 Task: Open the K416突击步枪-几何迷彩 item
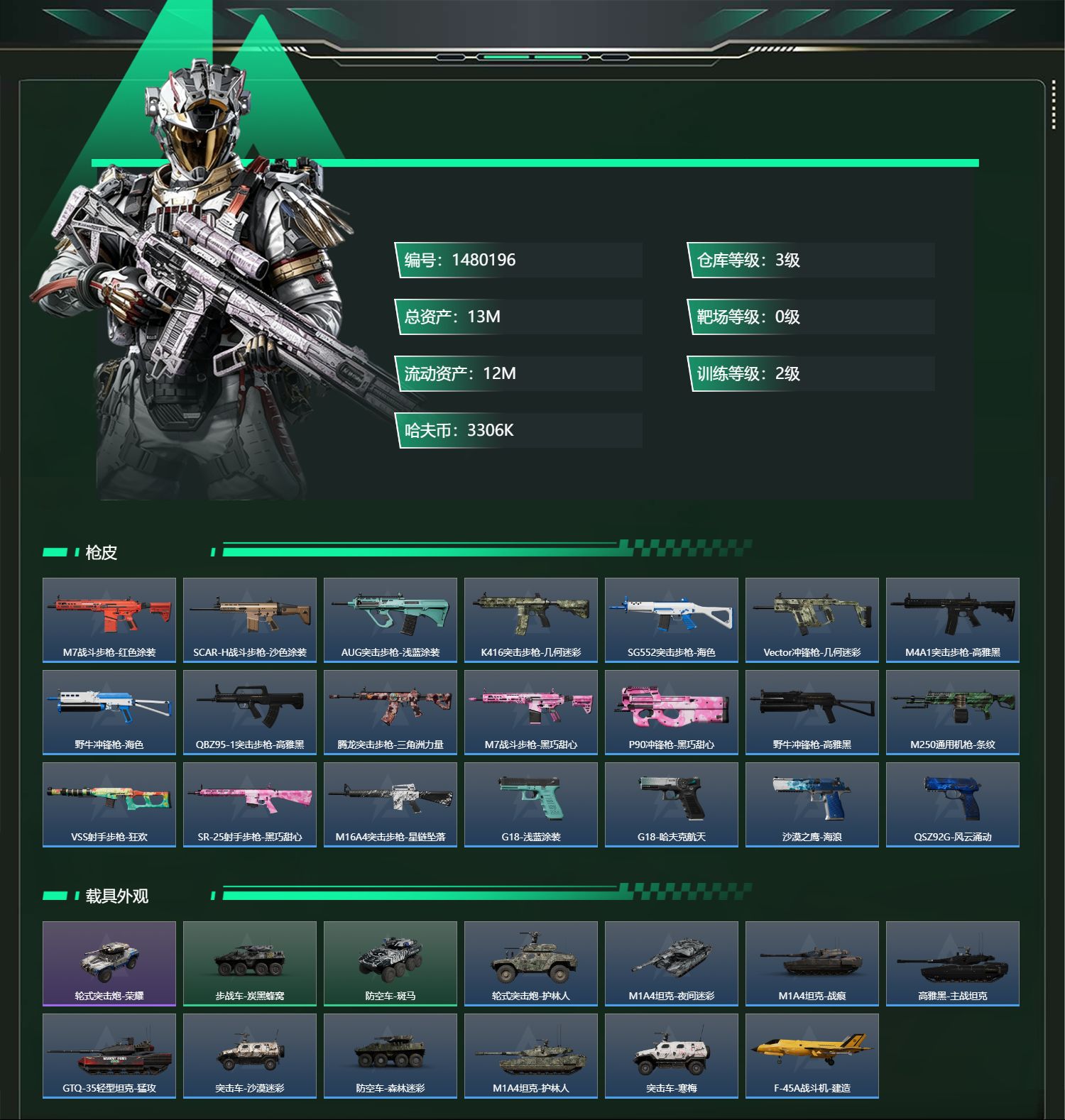(531, 620)
